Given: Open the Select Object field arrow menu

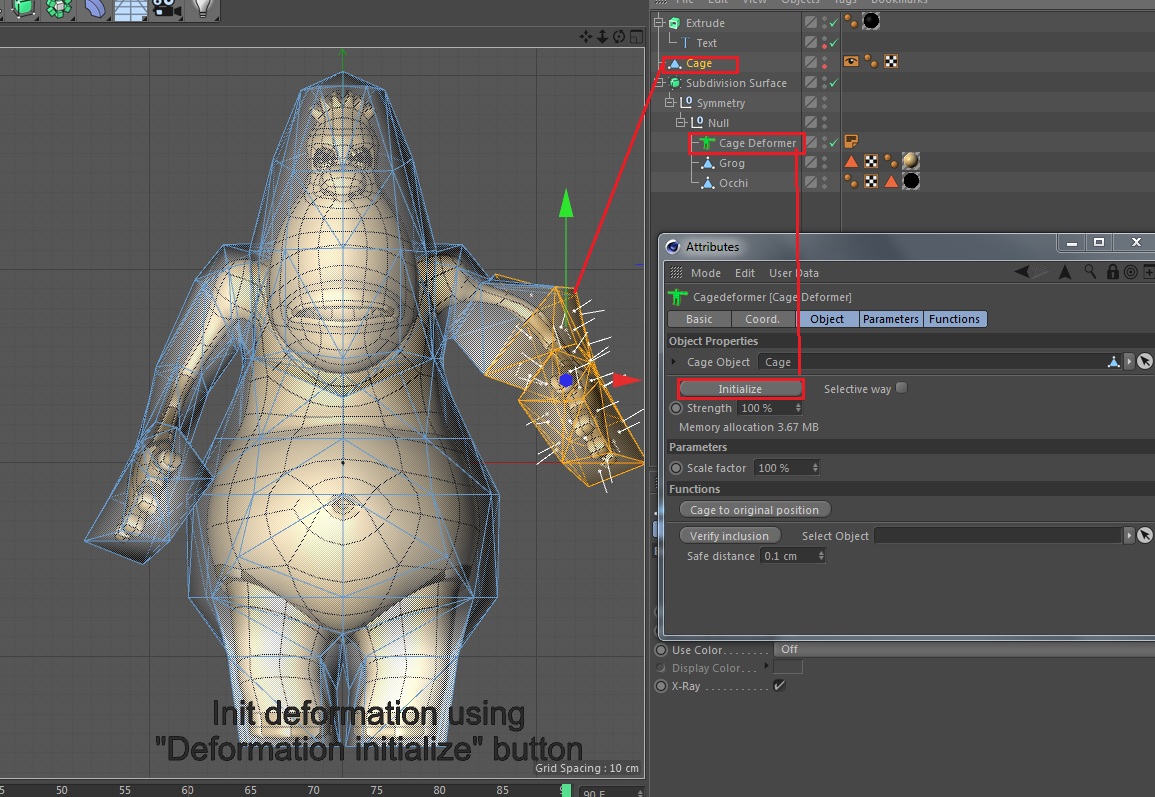Looking at the screenshot, I should pos(1128,536).
